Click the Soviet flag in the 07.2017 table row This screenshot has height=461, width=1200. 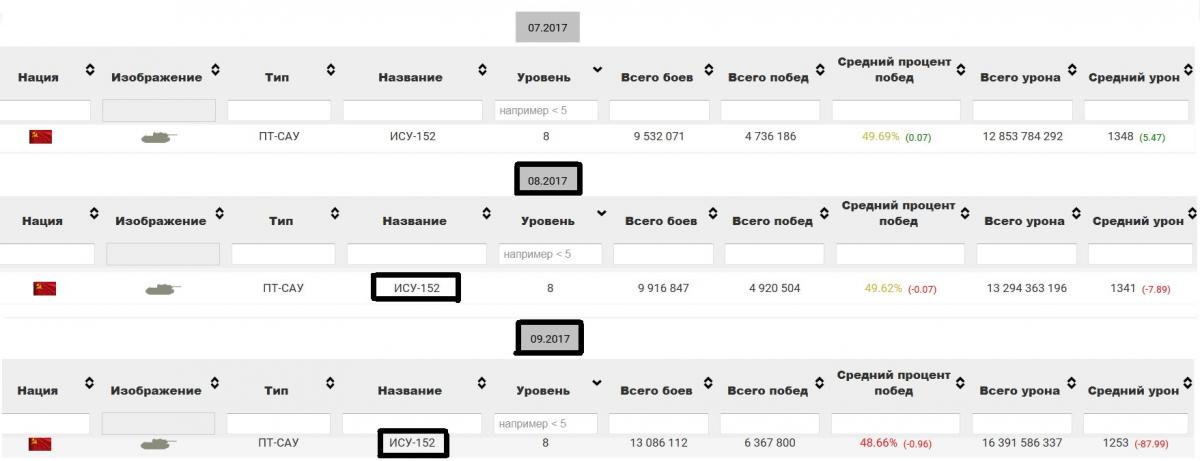point(41,137)
